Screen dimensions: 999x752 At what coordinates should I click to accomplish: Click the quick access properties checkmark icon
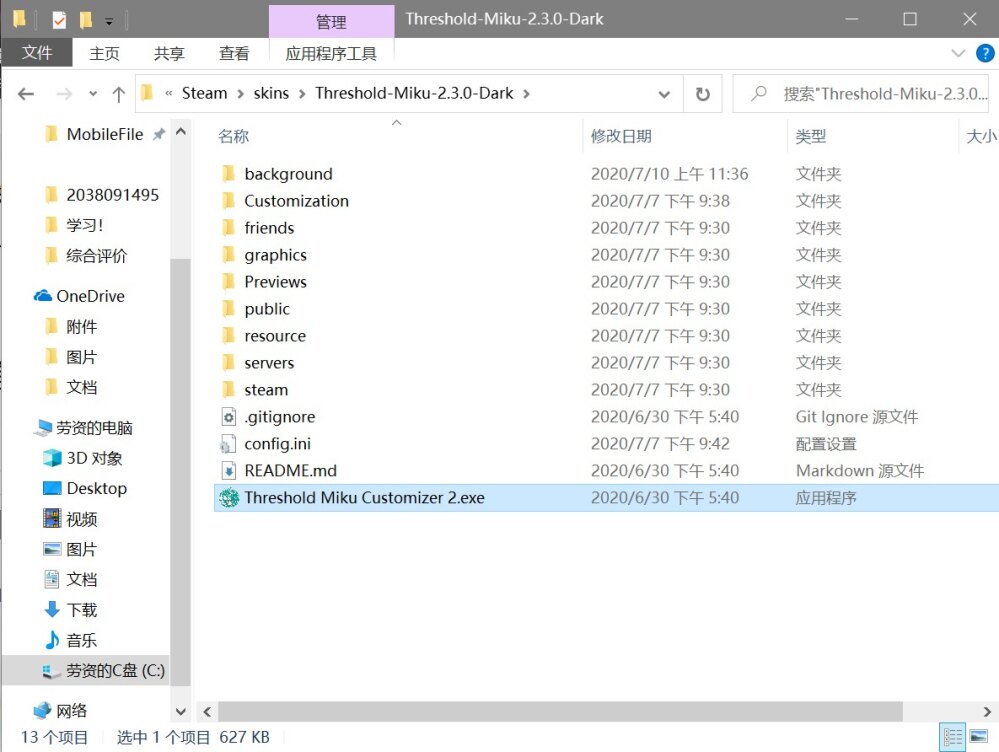pyautogui.click(x=59, y=20)
